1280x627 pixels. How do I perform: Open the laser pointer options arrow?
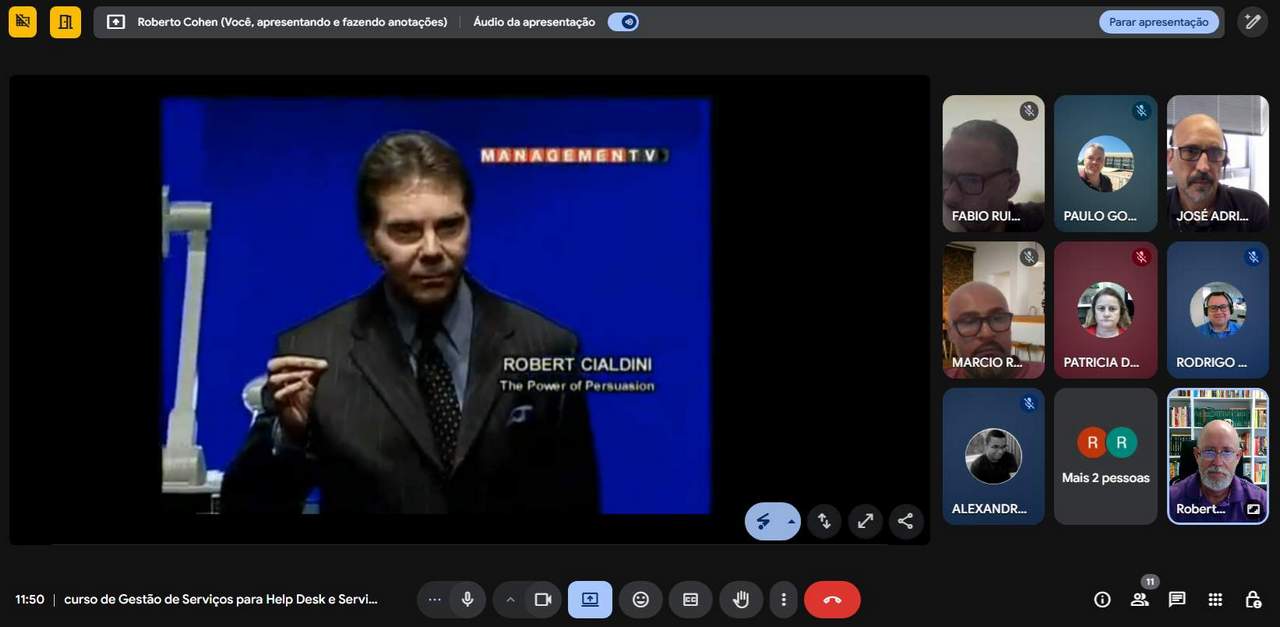pyautogui.click(x=791, y=521)
